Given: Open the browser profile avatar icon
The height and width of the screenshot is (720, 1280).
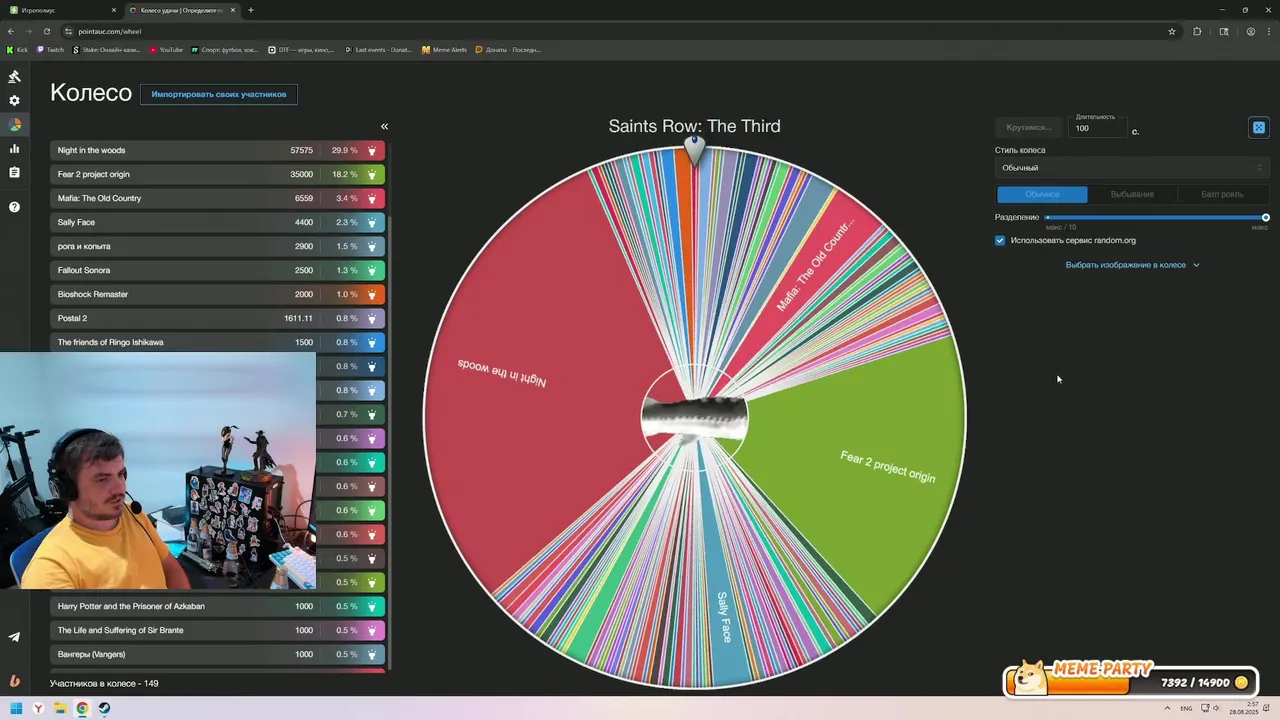Looking at the screenshot, I should [1250, 31].
